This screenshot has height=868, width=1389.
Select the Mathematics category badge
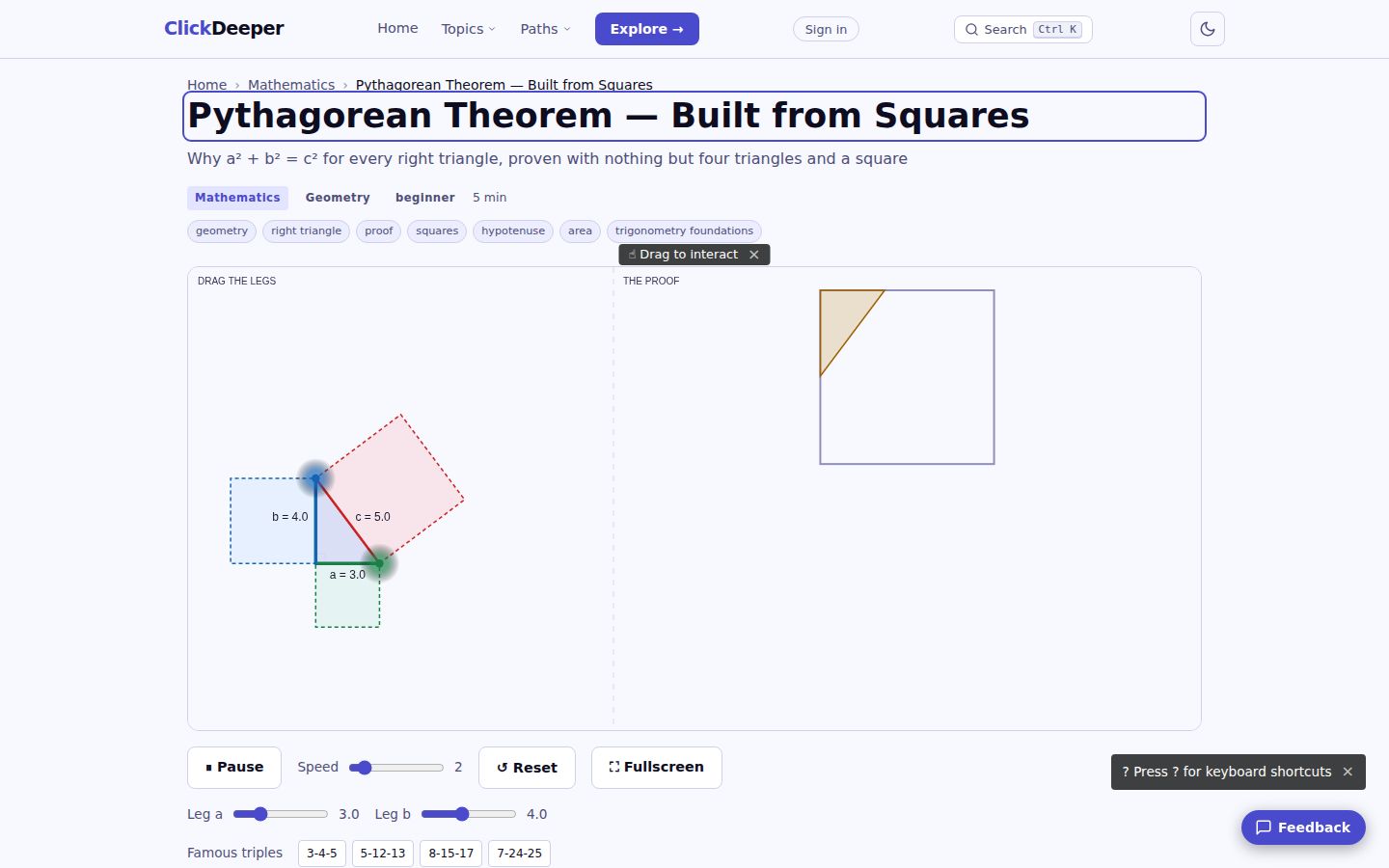point(237,198)
